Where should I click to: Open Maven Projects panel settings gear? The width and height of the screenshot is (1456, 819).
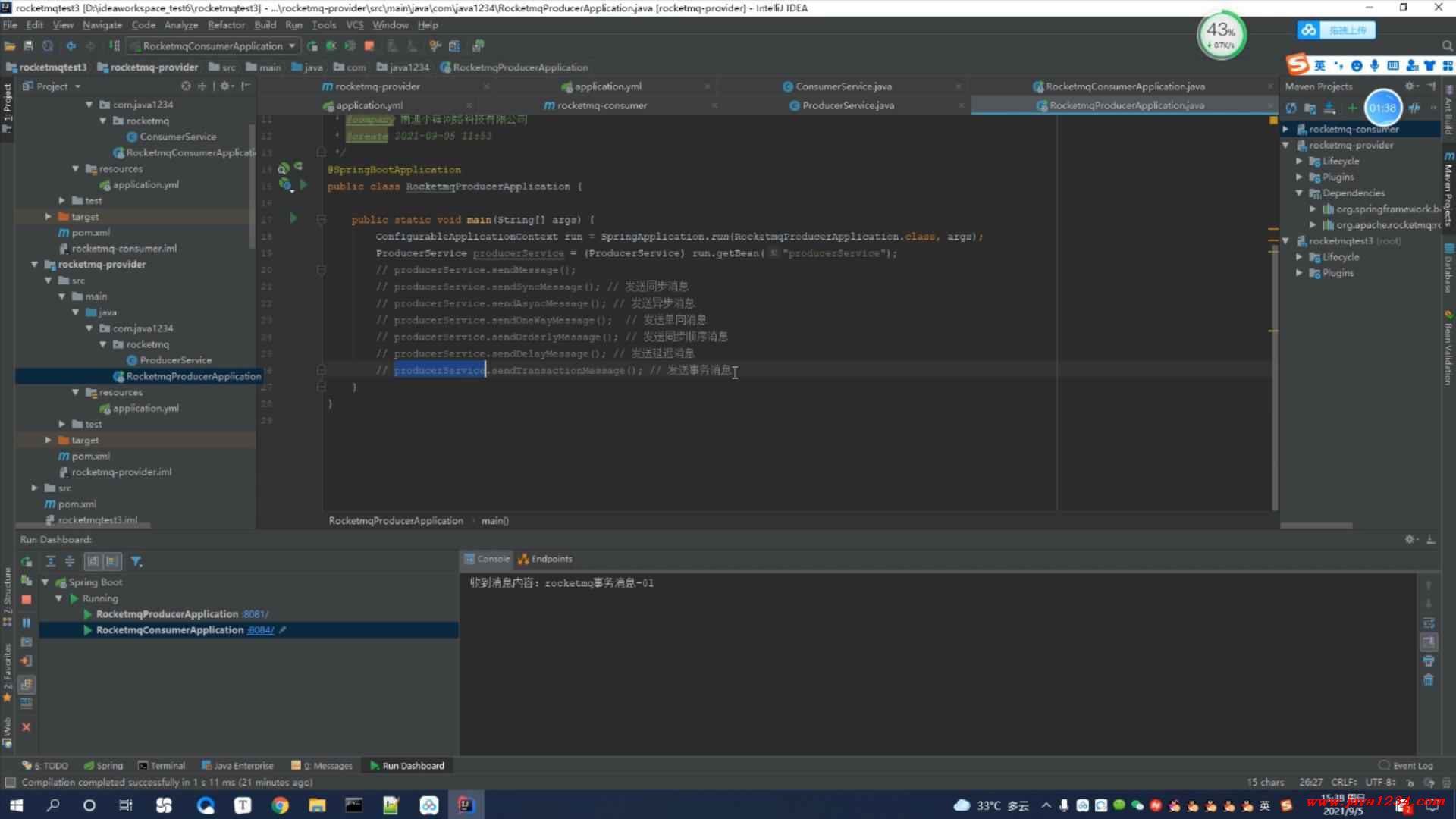[x=1410, y=86]
